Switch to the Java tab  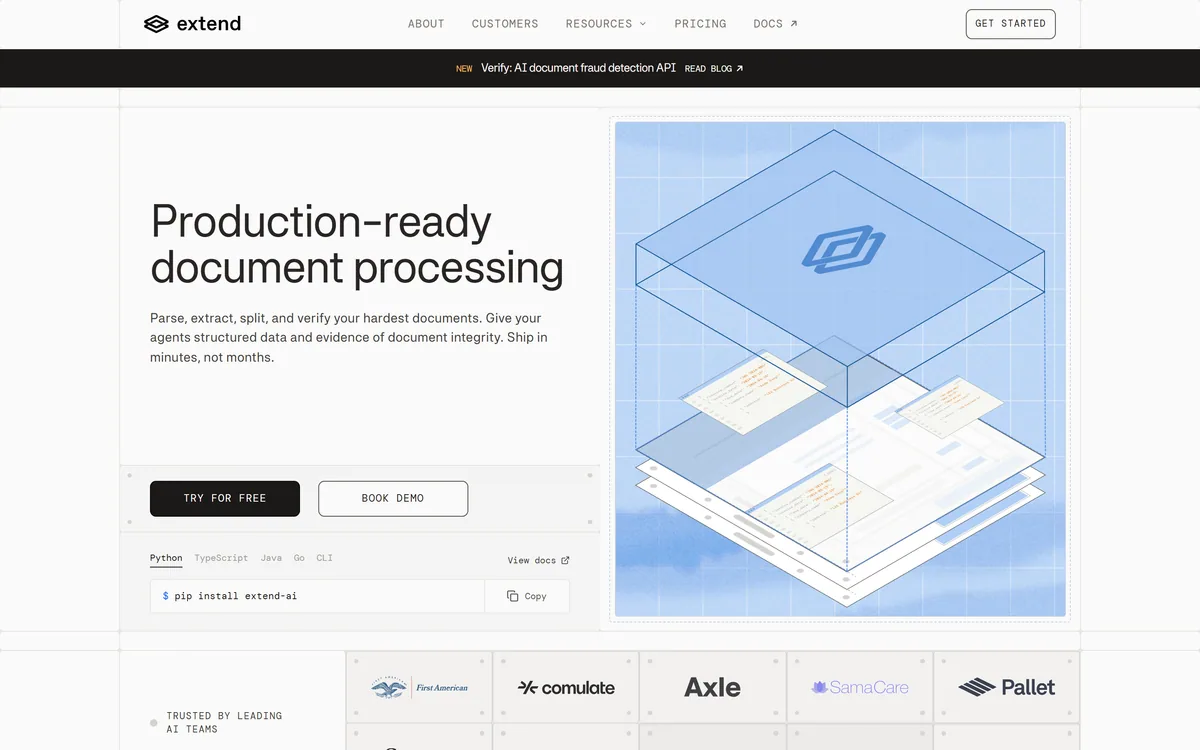(271, 558)
